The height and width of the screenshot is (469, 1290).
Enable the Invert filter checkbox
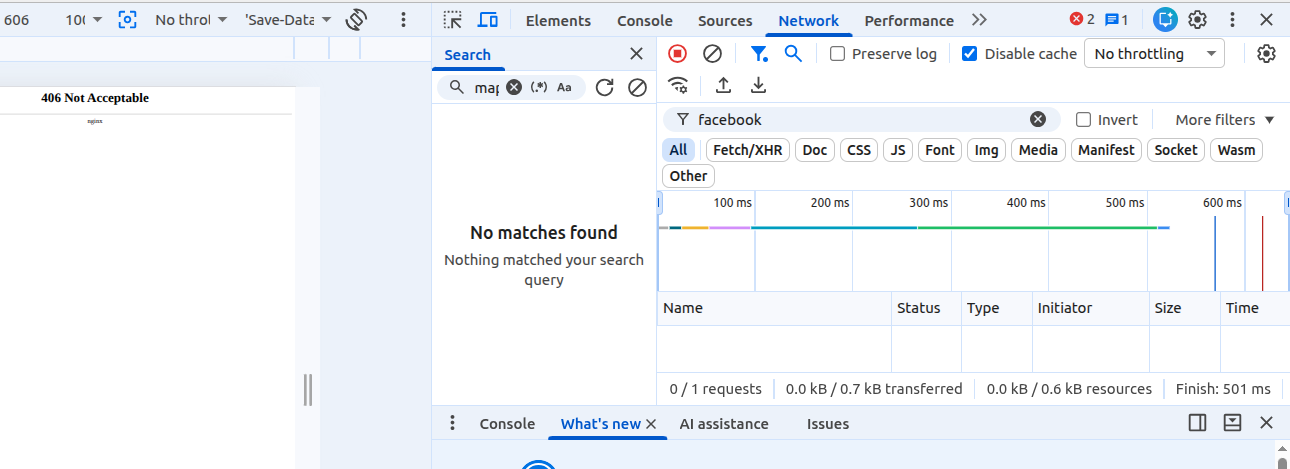(x=1083, y=119)
